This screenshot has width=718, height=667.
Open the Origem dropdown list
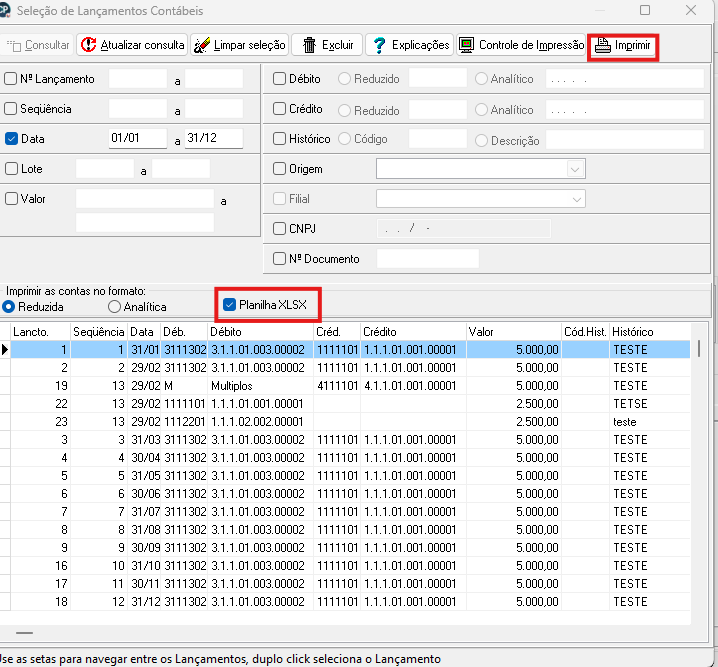pyautogui.click(x=575, y=169)
